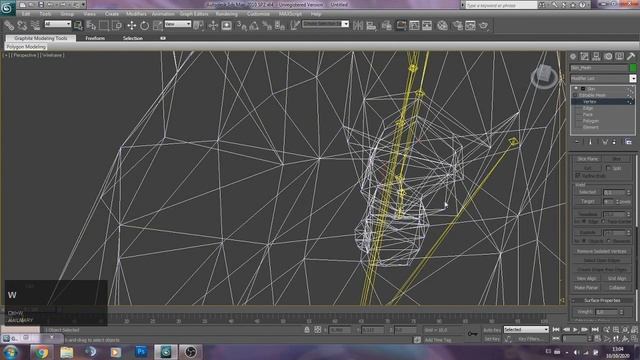
Task: Open the reference coordinate system View dropdown
Action: click(178, 24)
